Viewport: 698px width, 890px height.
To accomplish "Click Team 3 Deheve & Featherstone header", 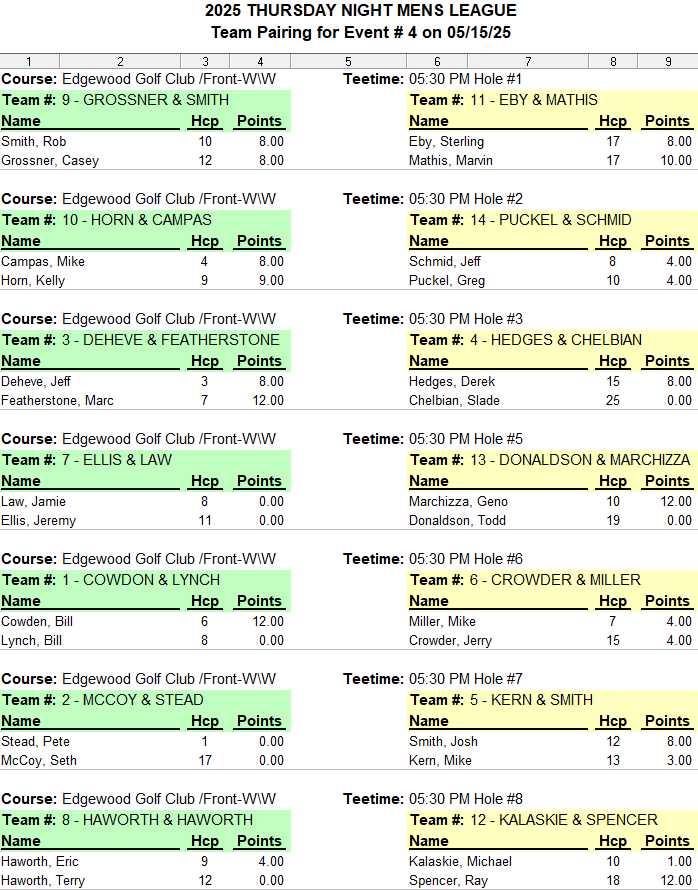I will tap(145, 340).
